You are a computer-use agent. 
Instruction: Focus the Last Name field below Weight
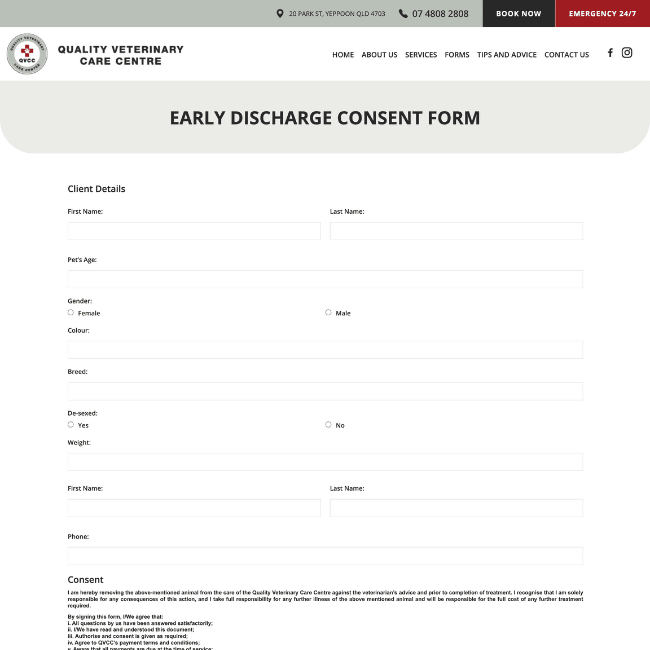(456, 508)
